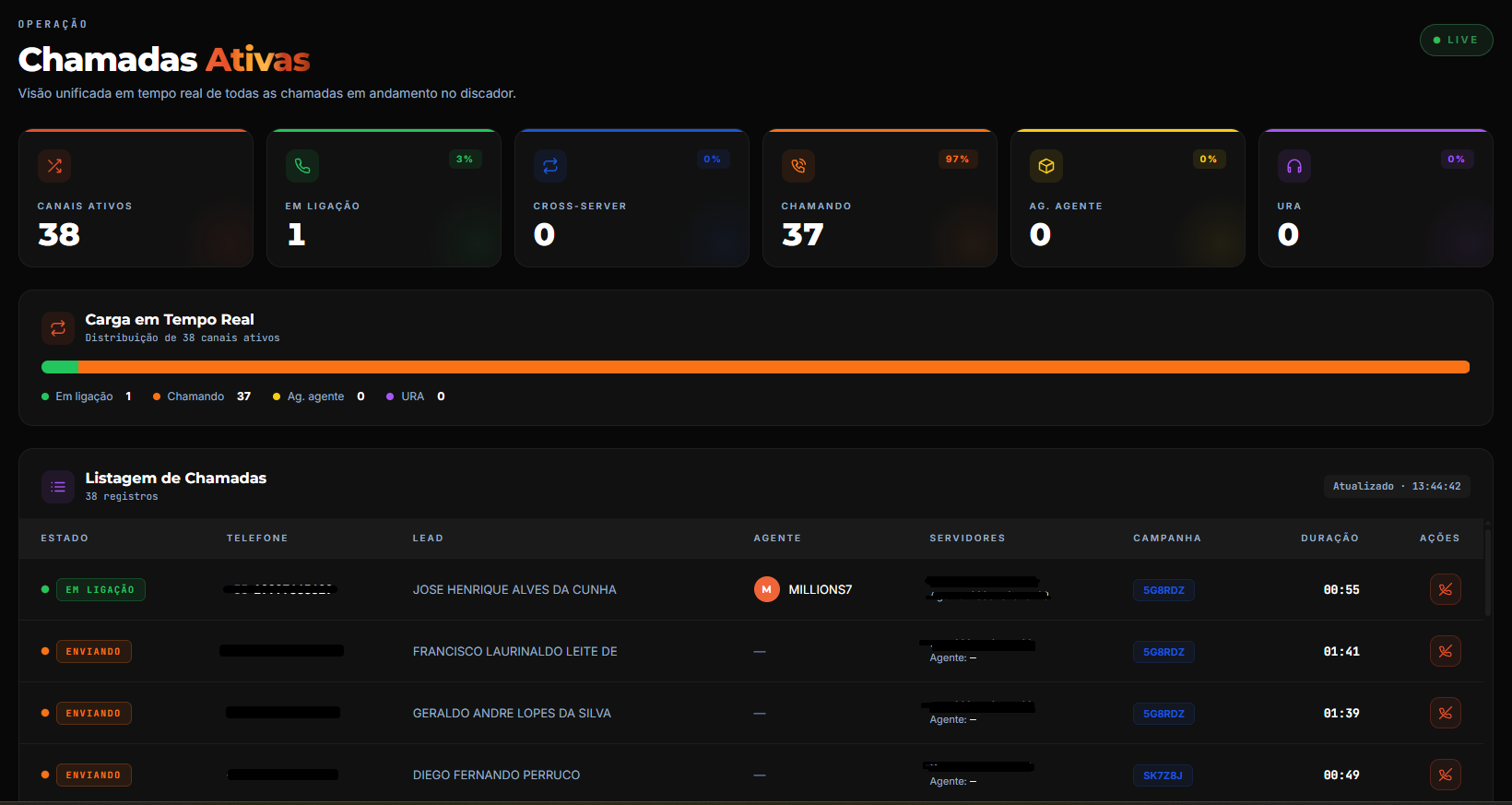Click the orange Chamando bar segment
This screenshot has width=1512, height=805.
coord(774,367)
